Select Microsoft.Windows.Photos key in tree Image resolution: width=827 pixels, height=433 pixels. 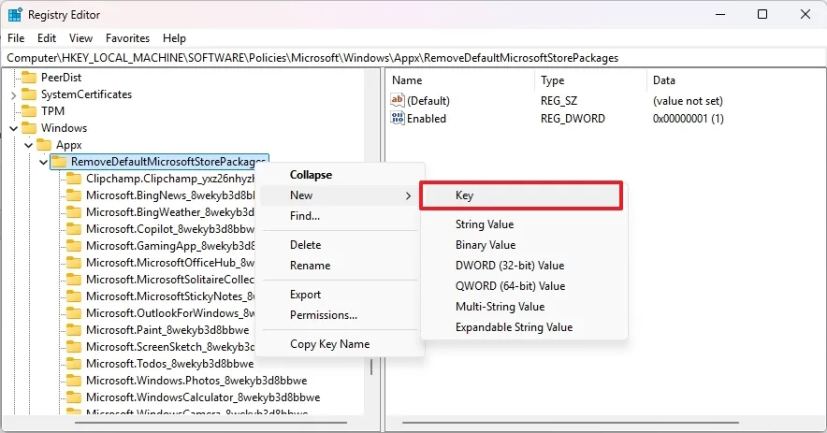[x=196, y=380]
